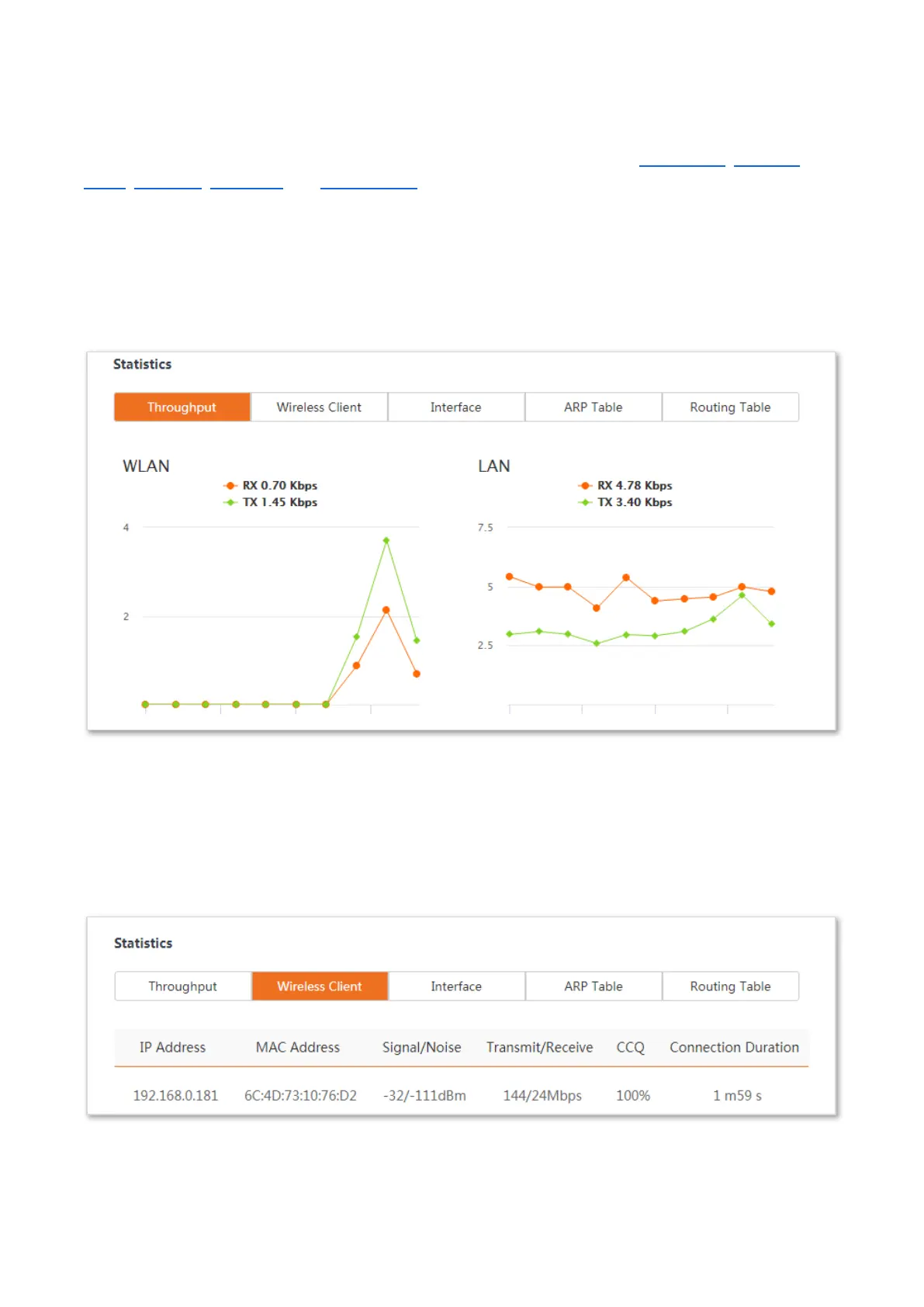Image resolution: width=924 pixels, height=1307 pixels.
Task: Open Interface tab in the throughput chart panel
Action: coord(456,407)
